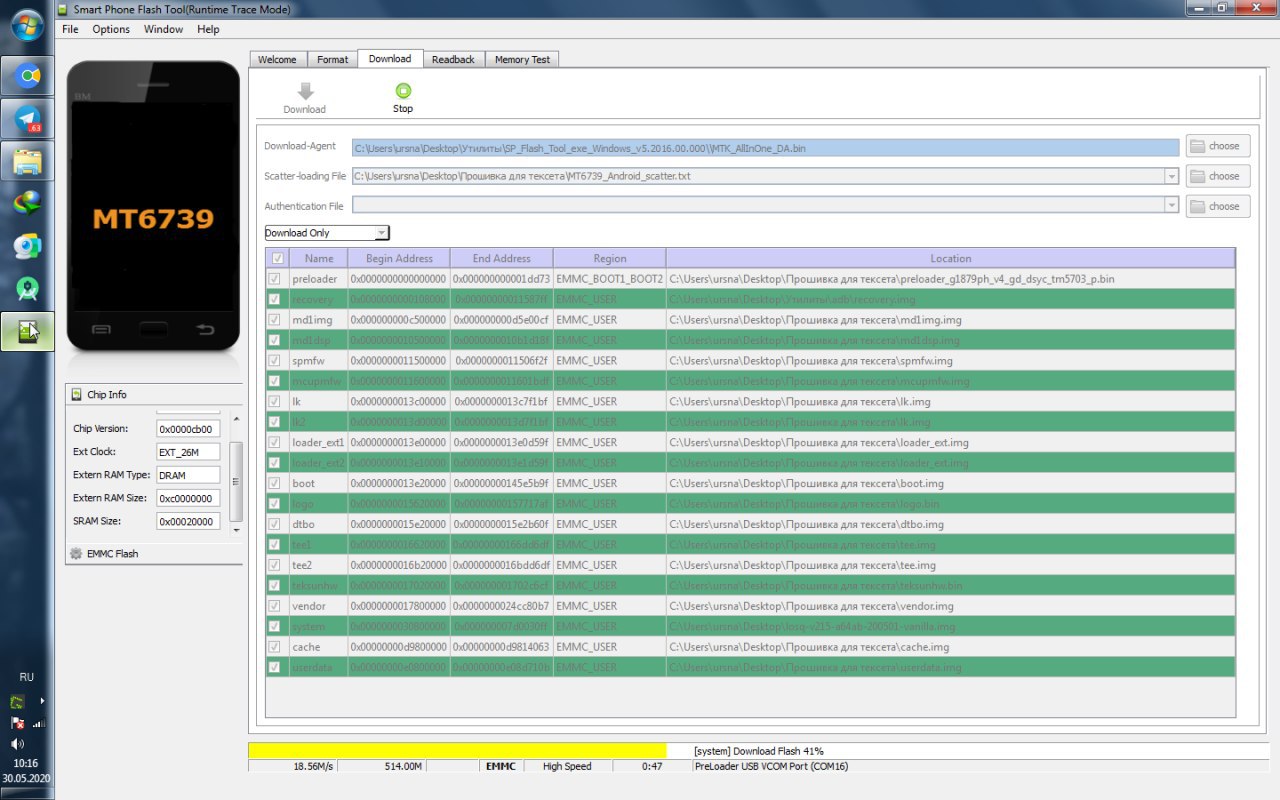Screen dimensions: 1280x800
Task: Open the File menu
Action: [x=70, y=29]
